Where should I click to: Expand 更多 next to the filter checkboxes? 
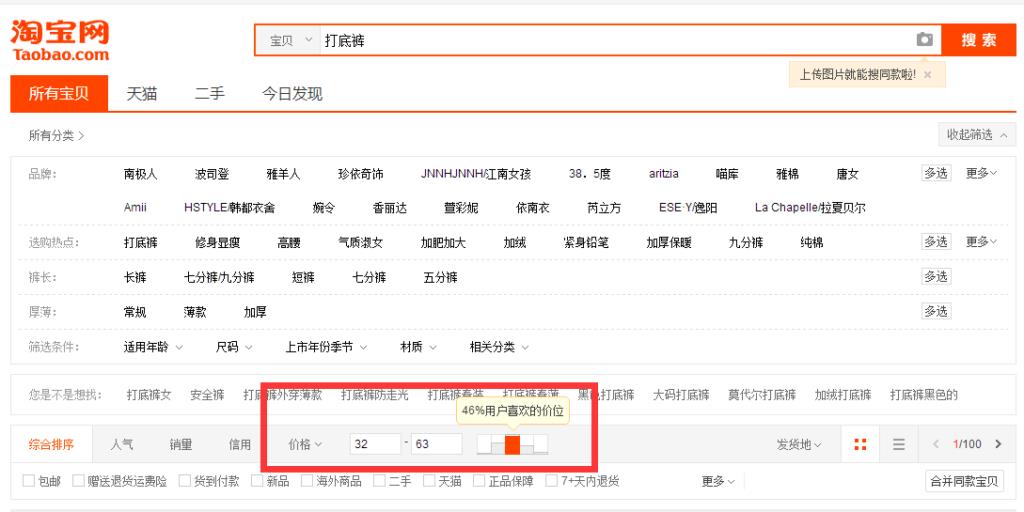(718, 481)
